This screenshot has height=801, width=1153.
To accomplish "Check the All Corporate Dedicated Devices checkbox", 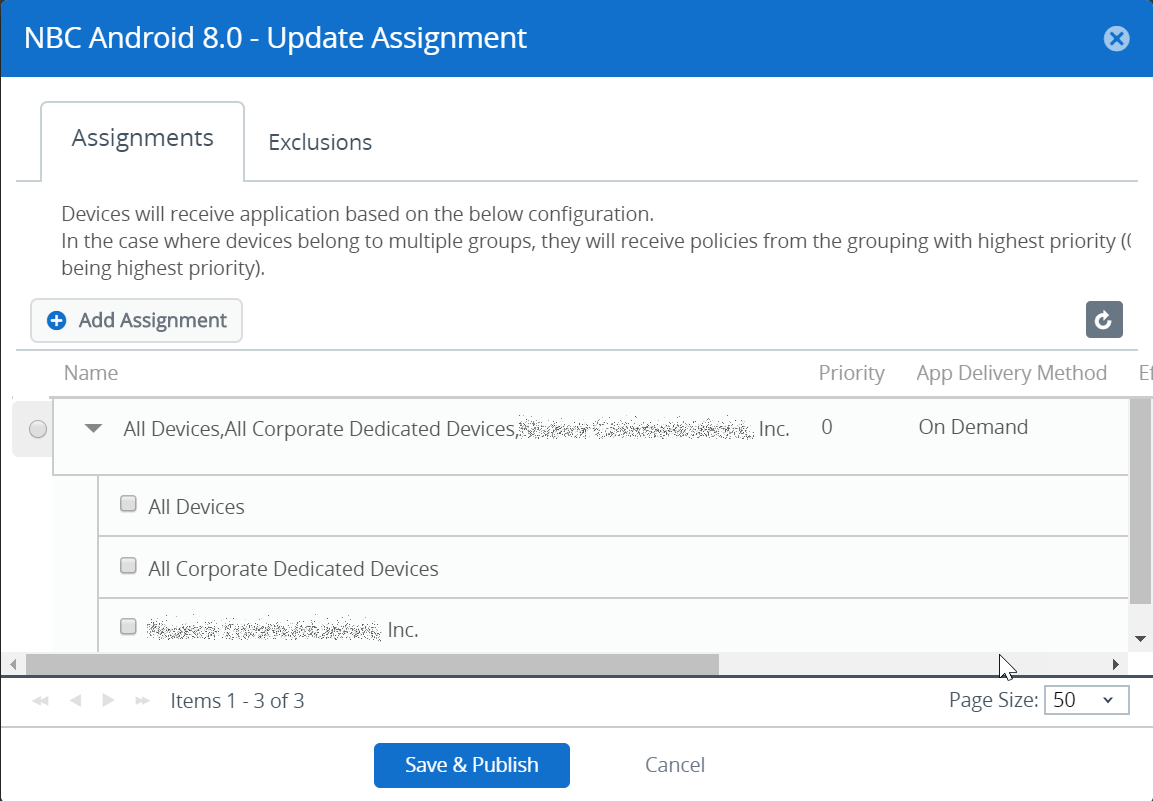I will (x=128, y=565).
